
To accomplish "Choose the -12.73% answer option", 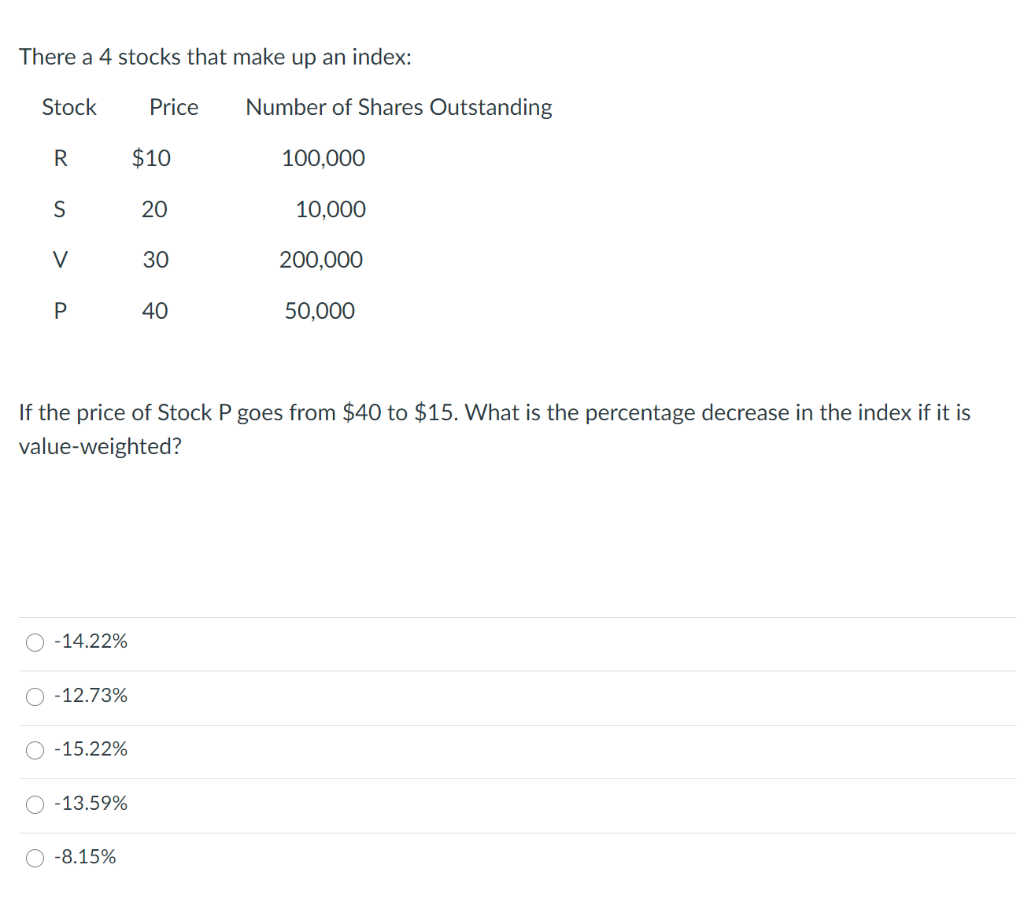I will click(35, 696).
